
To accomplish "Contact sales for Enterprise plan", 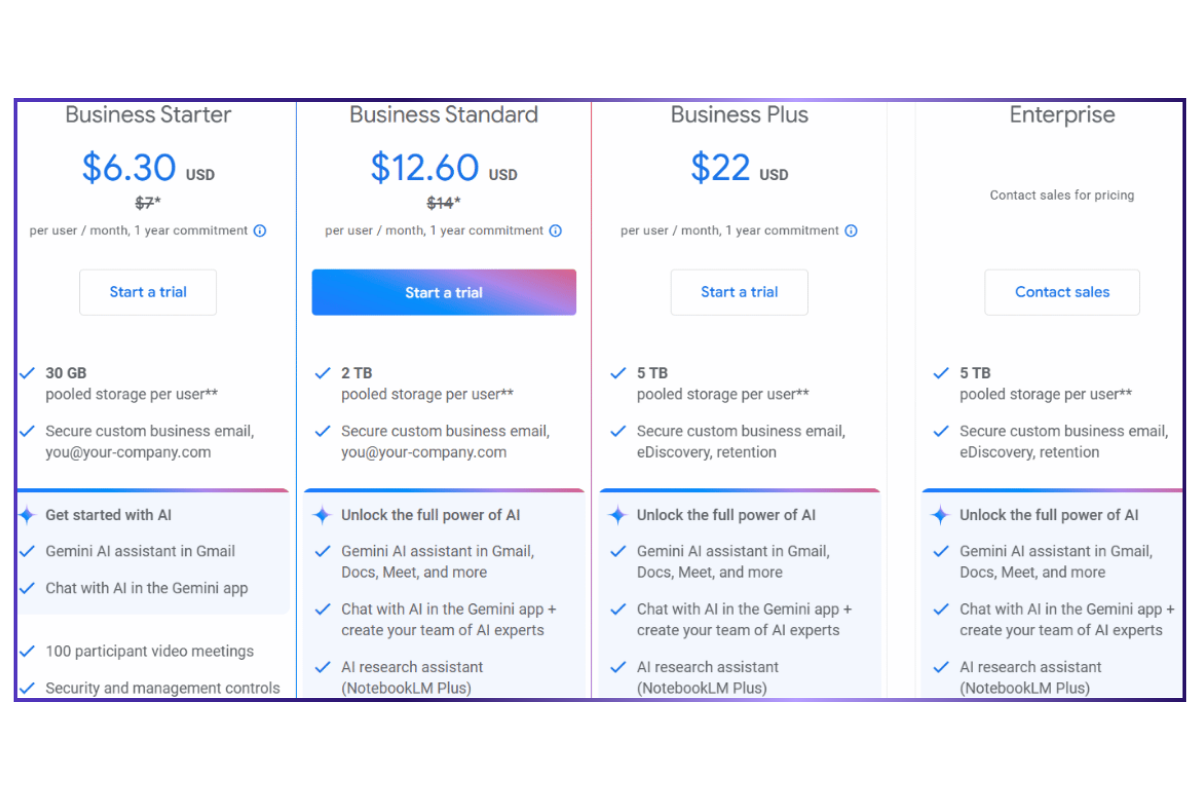I will click(1062, 292).
